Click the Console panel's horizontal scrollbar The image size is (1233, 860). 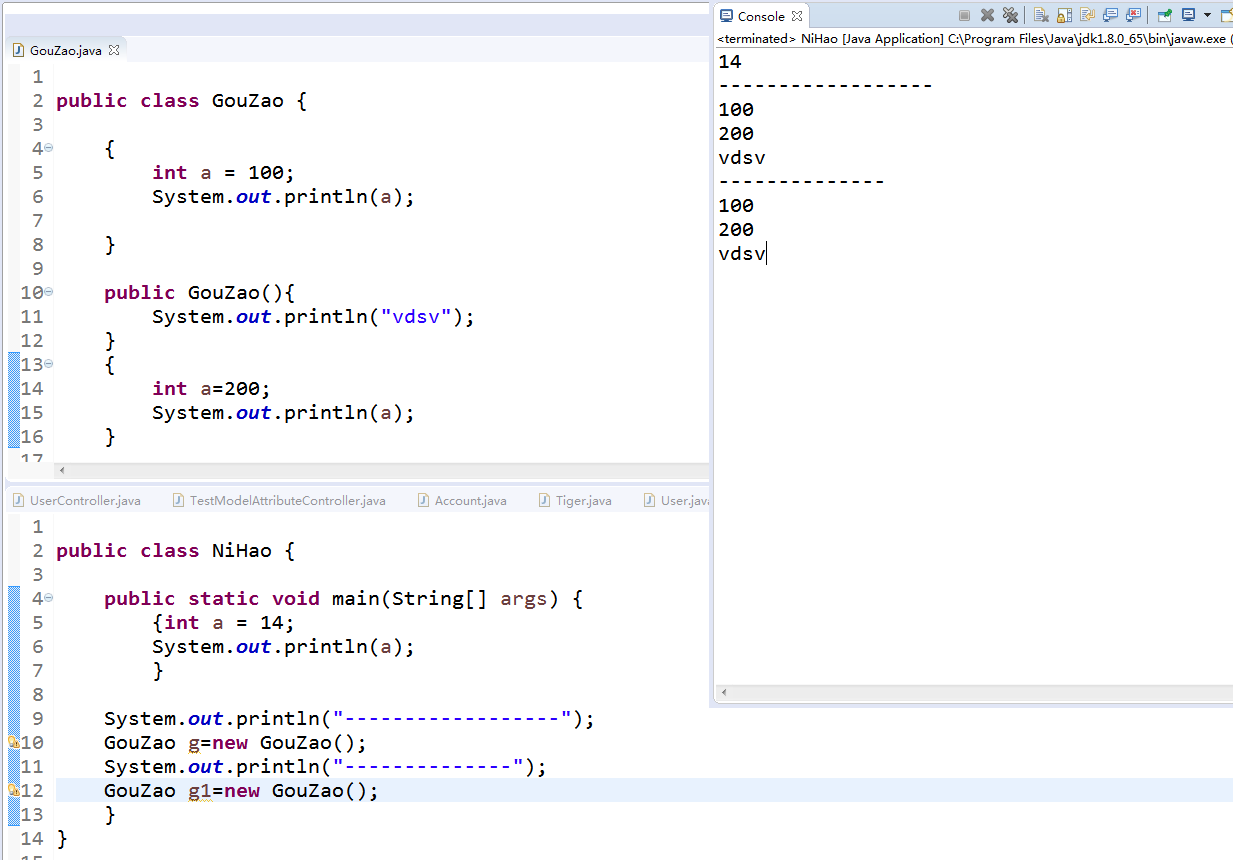[970, 692]
